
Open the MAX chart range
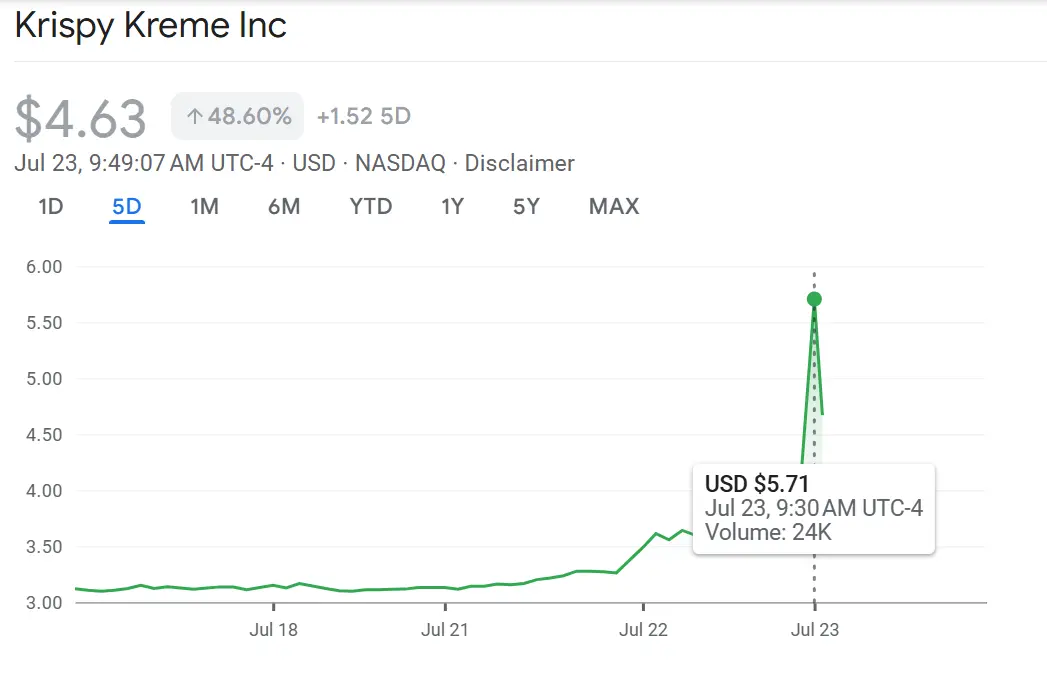point(614,207)
